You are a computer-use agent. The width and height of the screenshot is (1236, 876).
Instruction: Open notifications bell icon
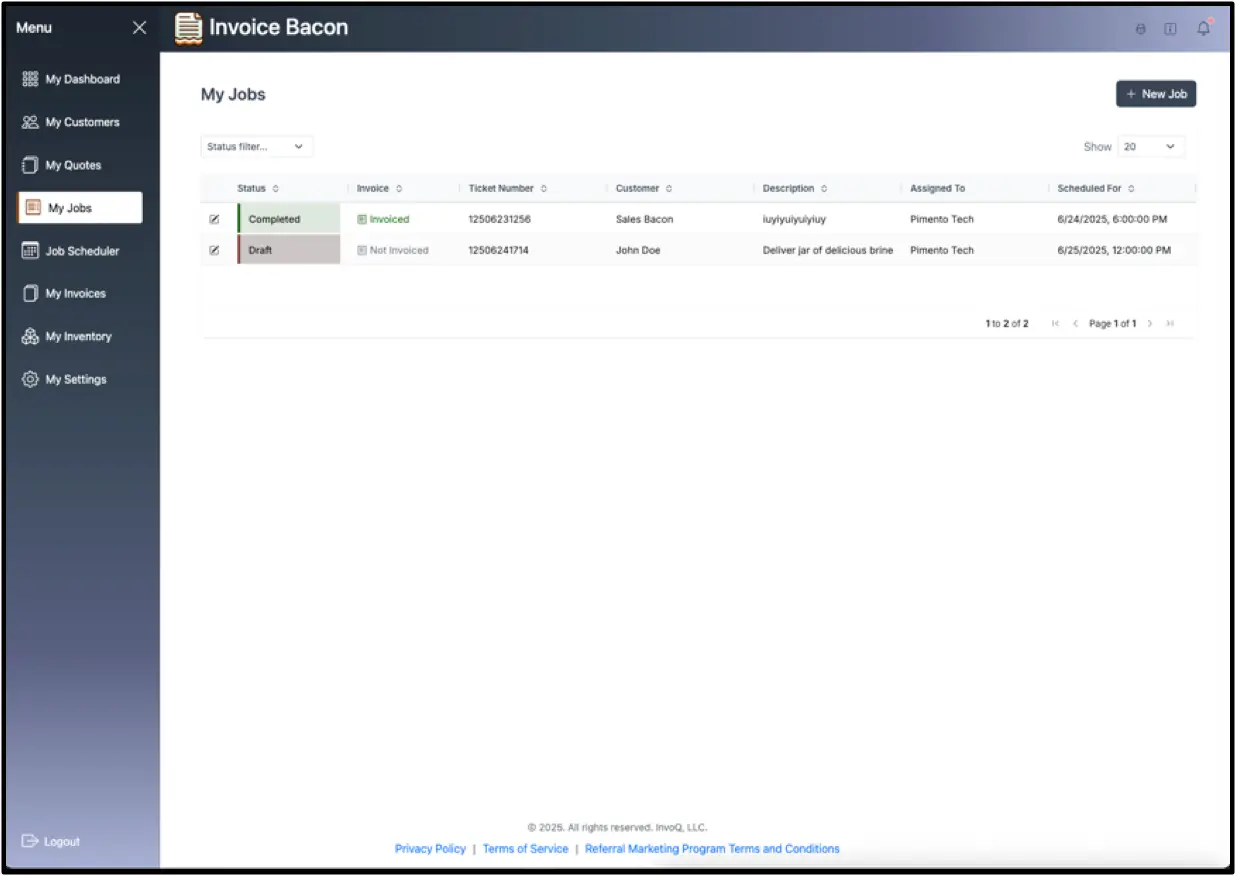click(1204, 28)
